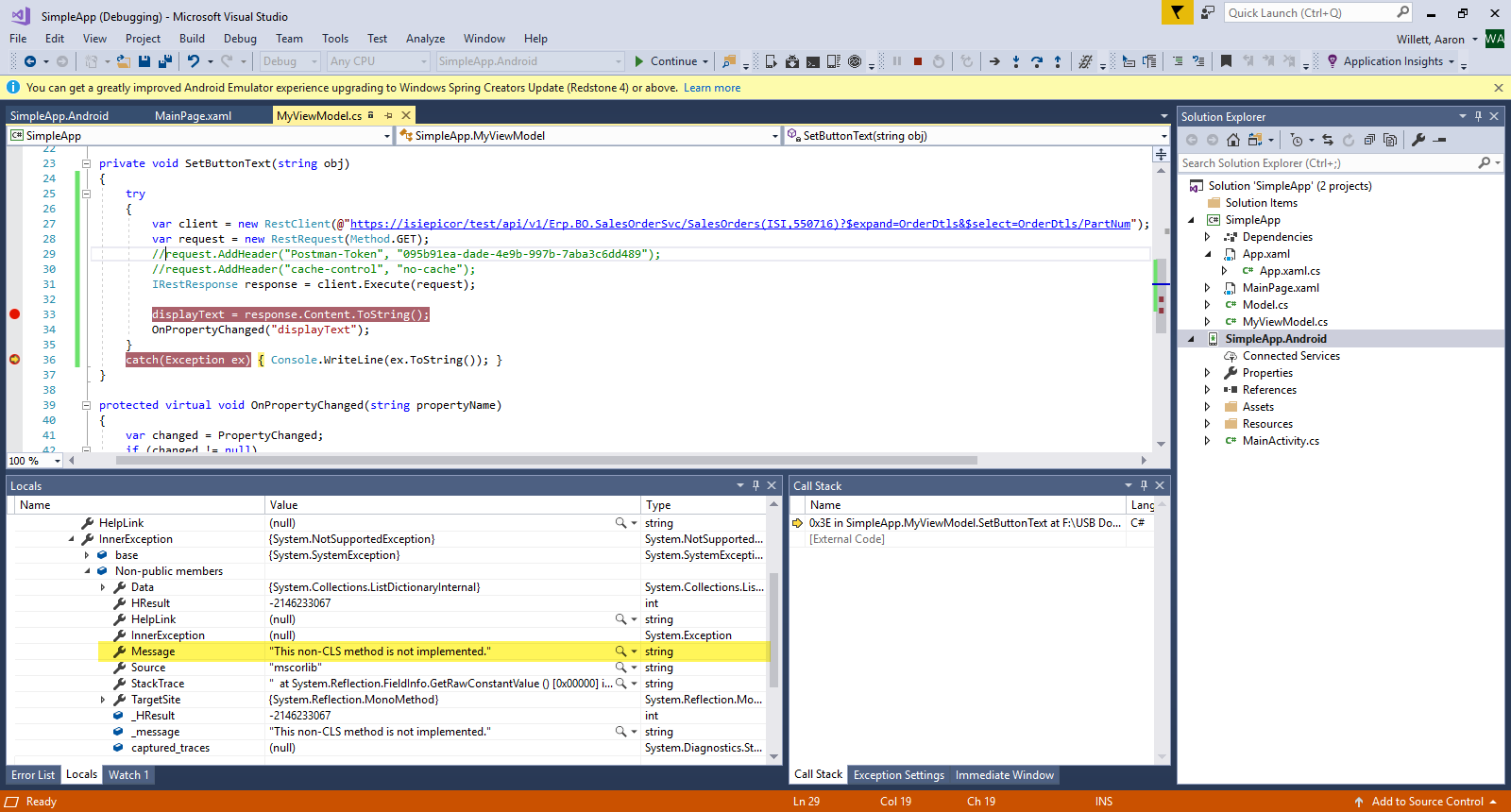Click the split editor icon above the scrollbar
Viewport: 1511px width, 812px height.
point(1161,154)
